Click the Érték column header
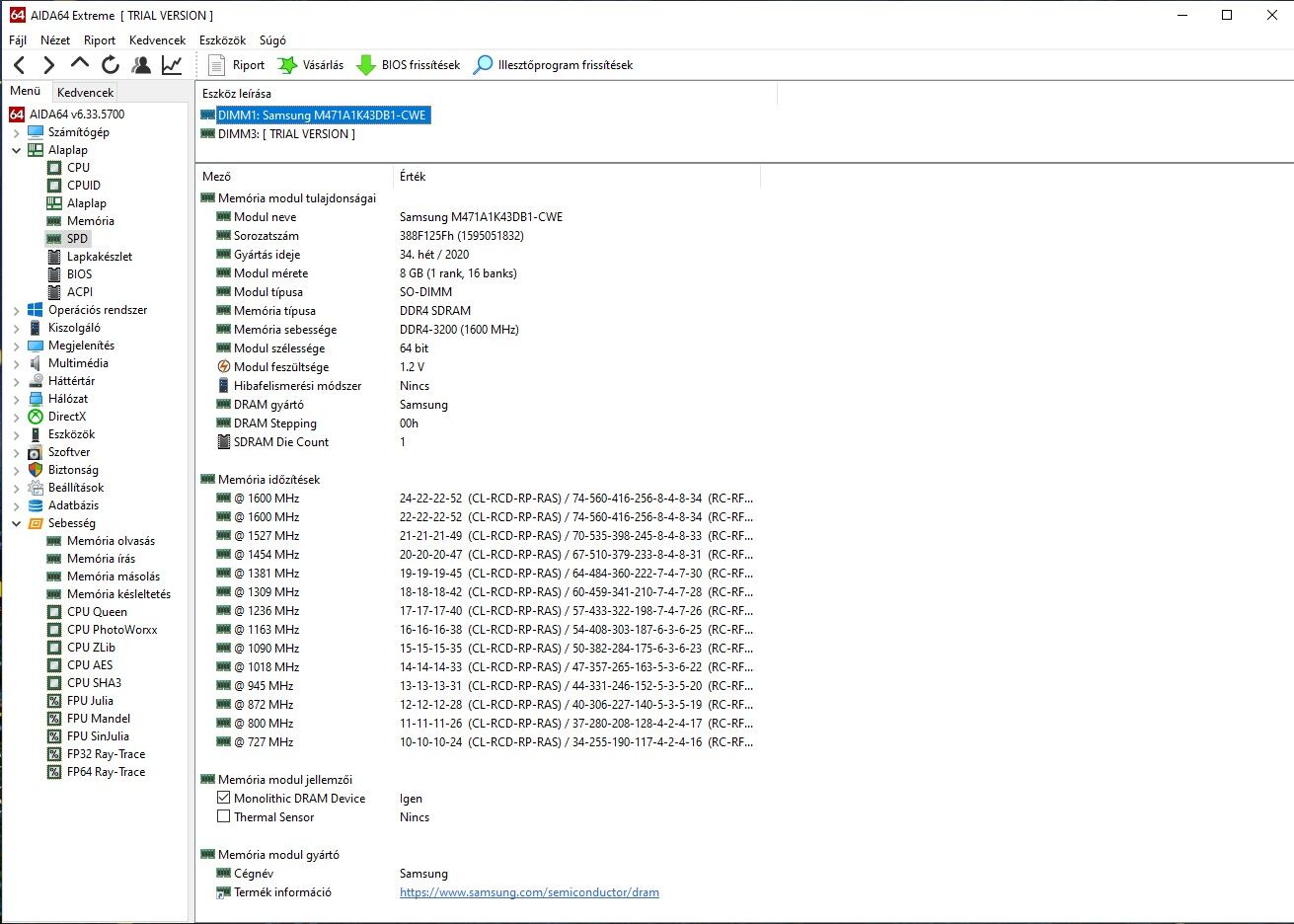The width and height of the screenshot is (1294, 924). click(x=576, y=177)
